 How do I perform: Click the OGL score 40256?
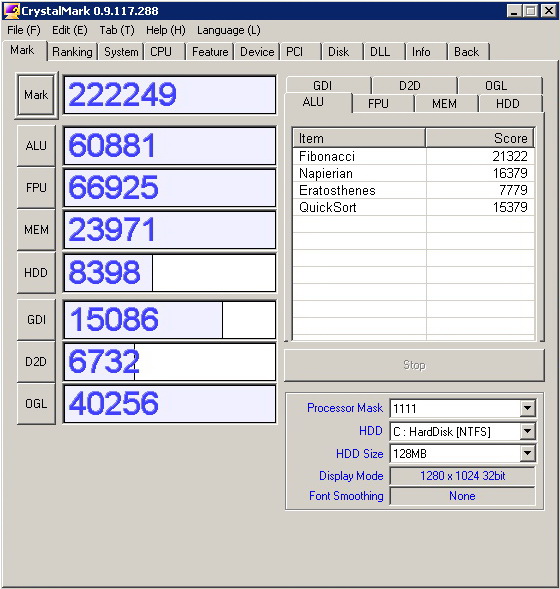(x=170, y=404)
